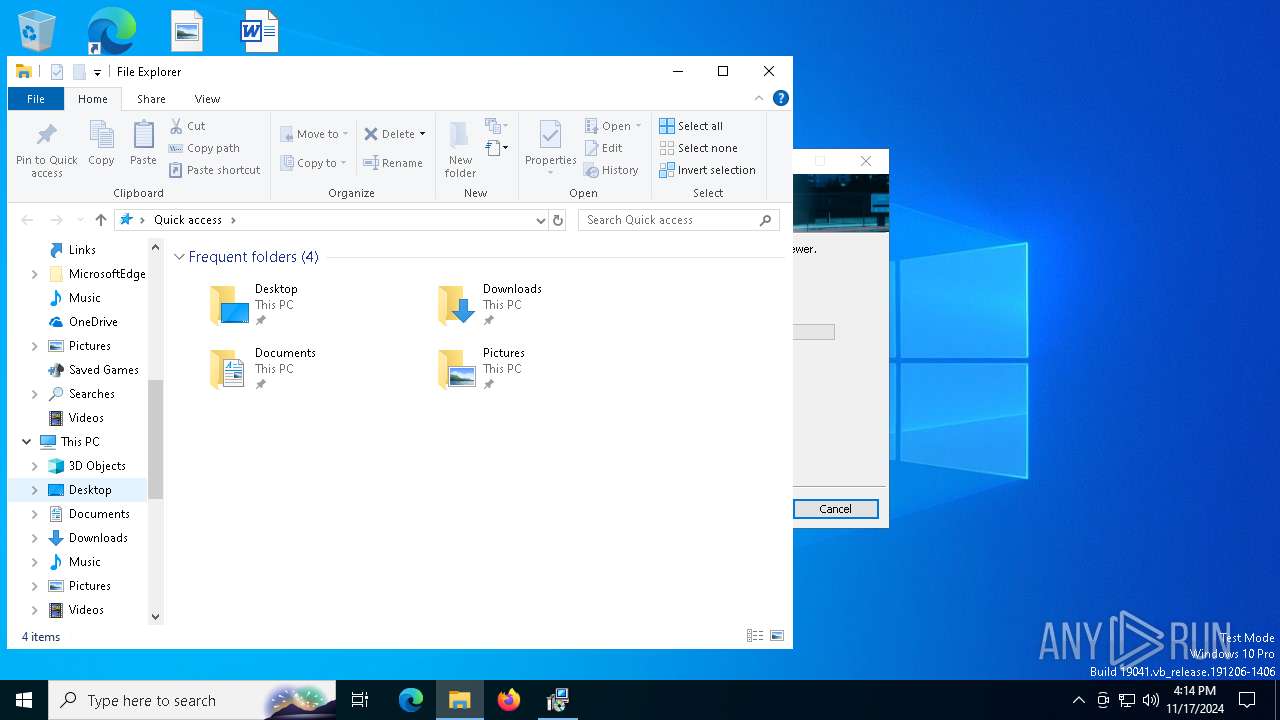Select Saved Games in navigation tree
This screenshot has height=720, width=1280.
click(x=103, y=370)
